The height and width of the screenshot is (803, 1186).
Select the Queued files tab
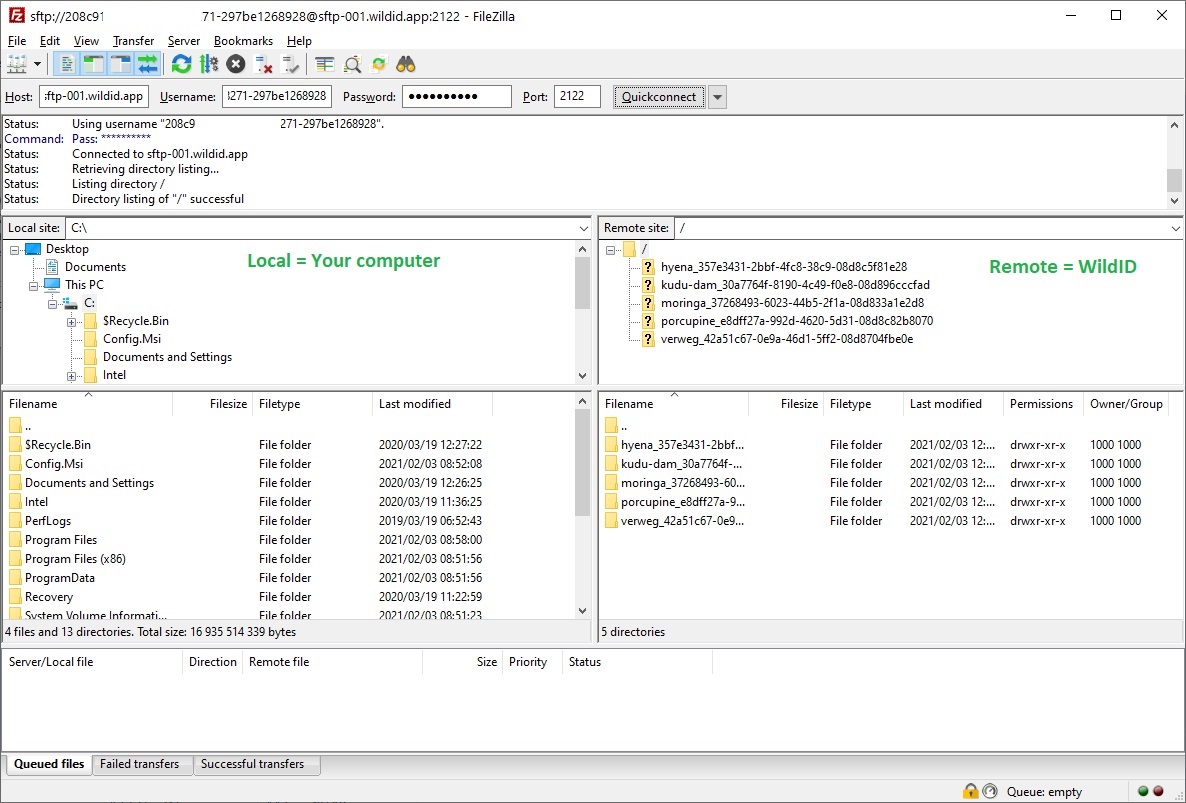[x=49, y=764]
